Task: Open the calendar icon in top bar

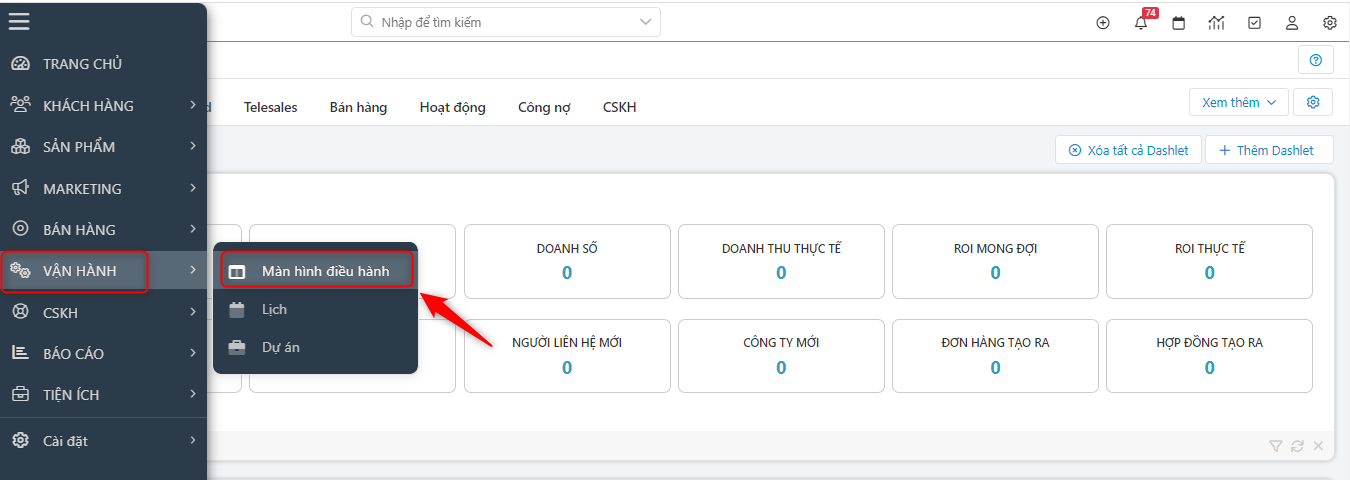Action: (x=1179, y=23)
